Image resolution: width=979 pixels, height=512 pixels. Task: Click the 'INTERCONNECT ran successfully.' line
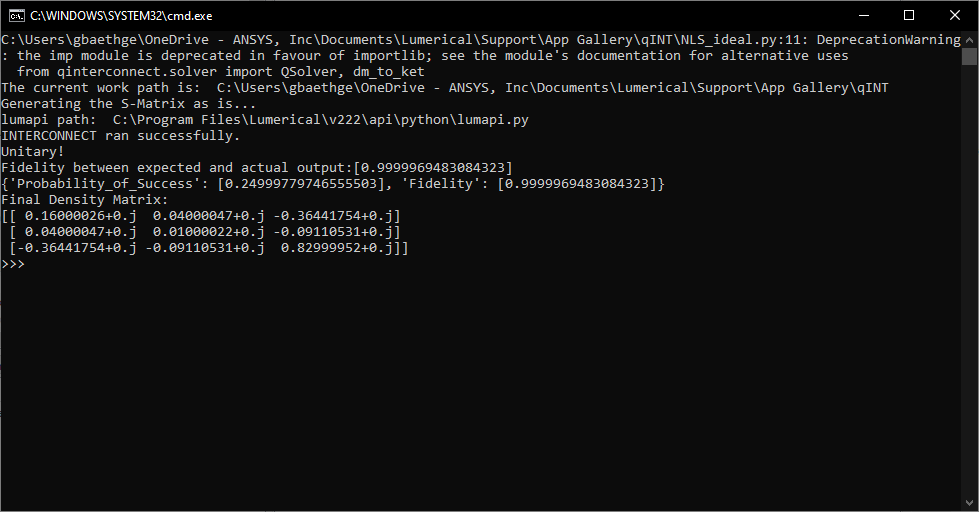(121, 135)
